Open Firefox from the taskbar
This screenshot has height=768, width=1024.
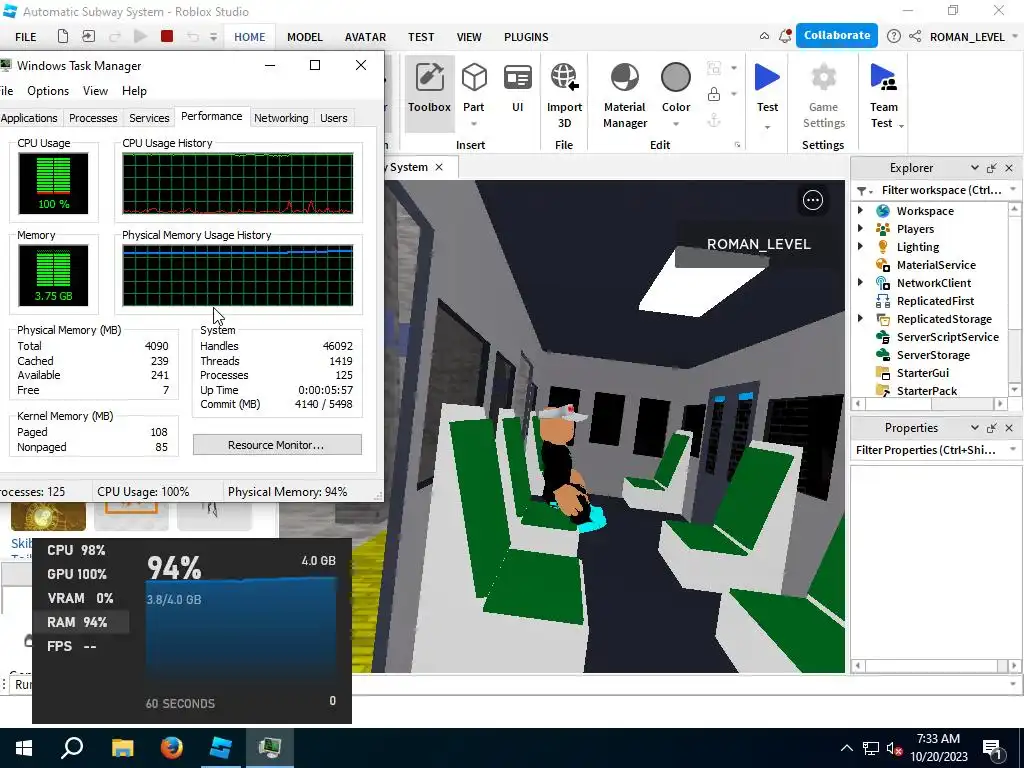[172, 748]
